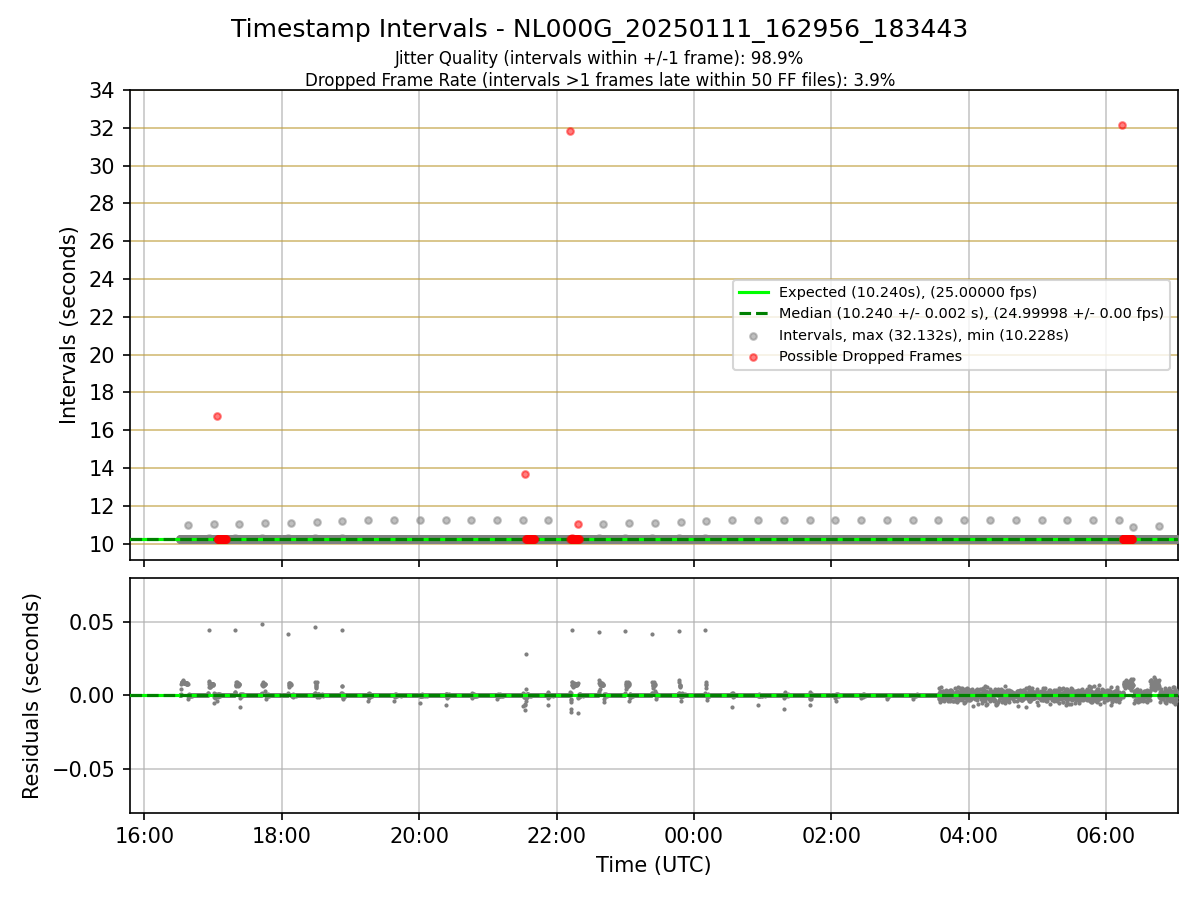Click the '22:00' x-axis tick label
The width and height of the screenshot is (1200, 900).
[556, 834]
